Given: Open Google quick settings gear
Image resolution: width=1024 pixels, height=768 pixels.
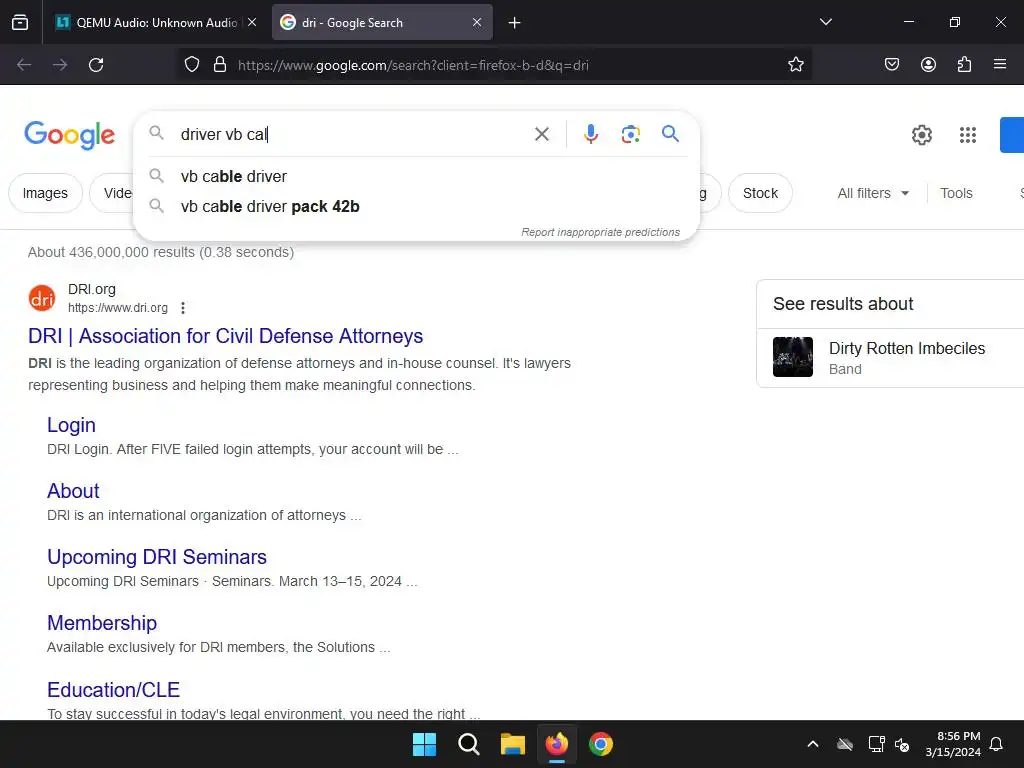Looking at the screenshot, I should click(921, 135).
